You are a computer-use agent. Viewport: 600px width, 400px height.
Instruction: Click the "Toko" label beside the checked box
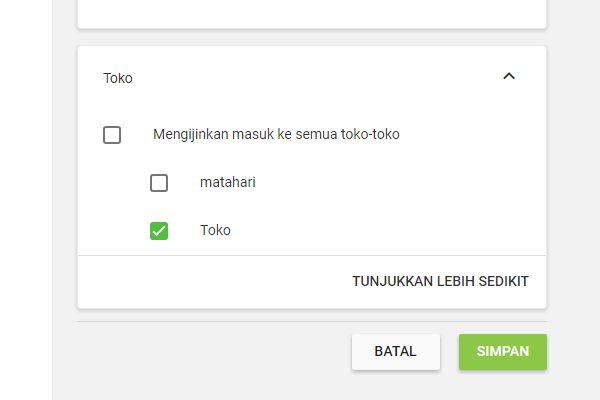tap(215, 230)
